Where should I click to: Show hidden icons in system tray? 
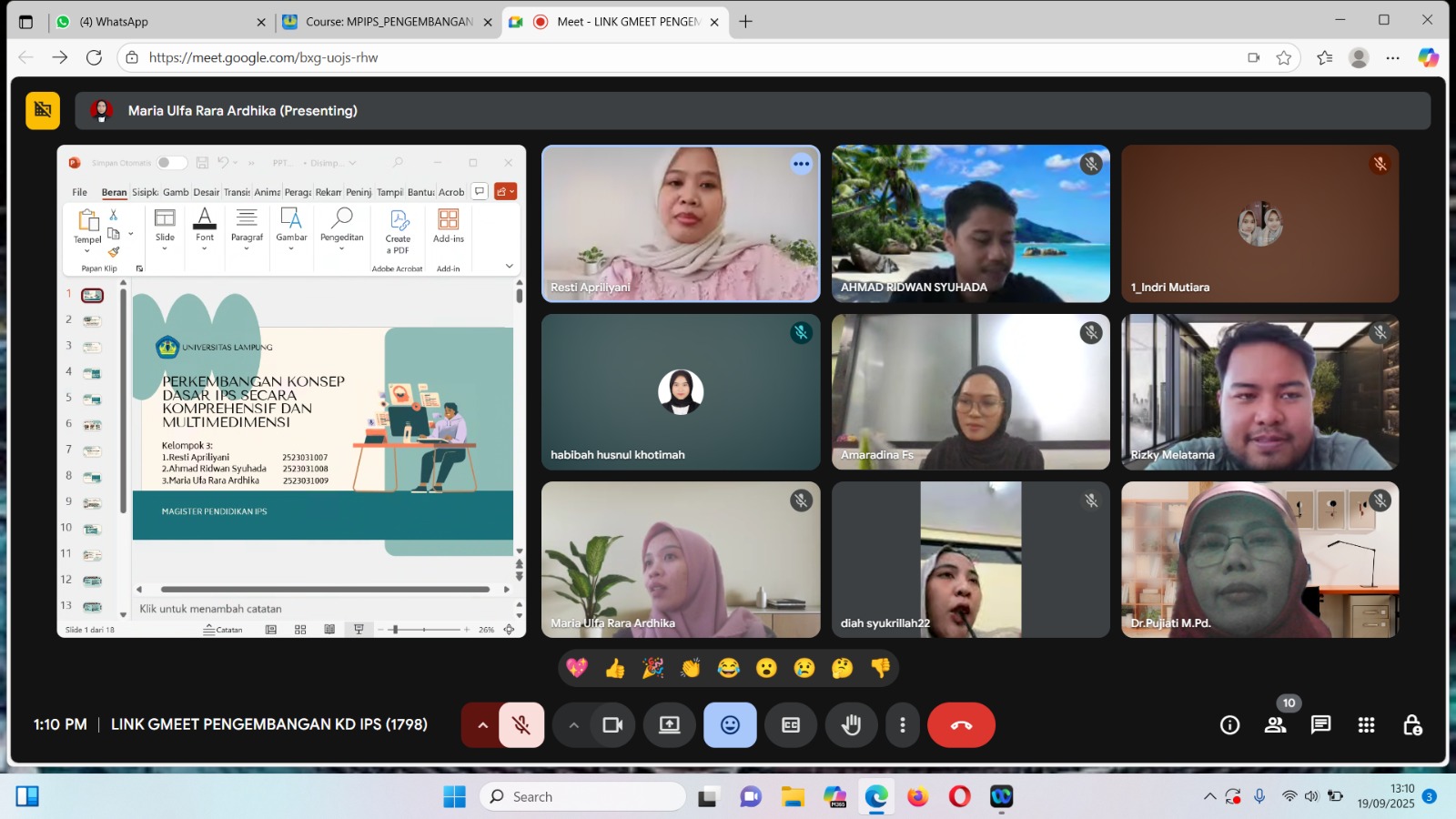[1209, 796]
